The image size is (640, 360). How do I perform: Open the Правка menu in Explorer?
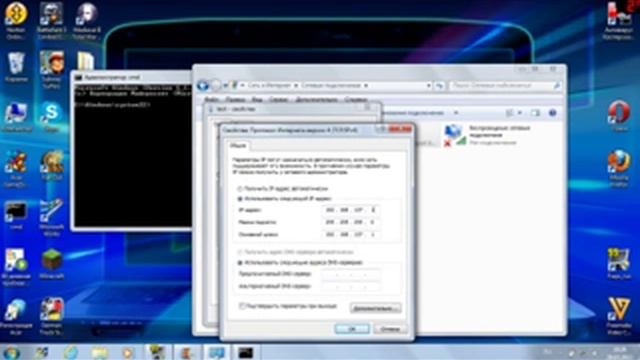pos(235,99)
